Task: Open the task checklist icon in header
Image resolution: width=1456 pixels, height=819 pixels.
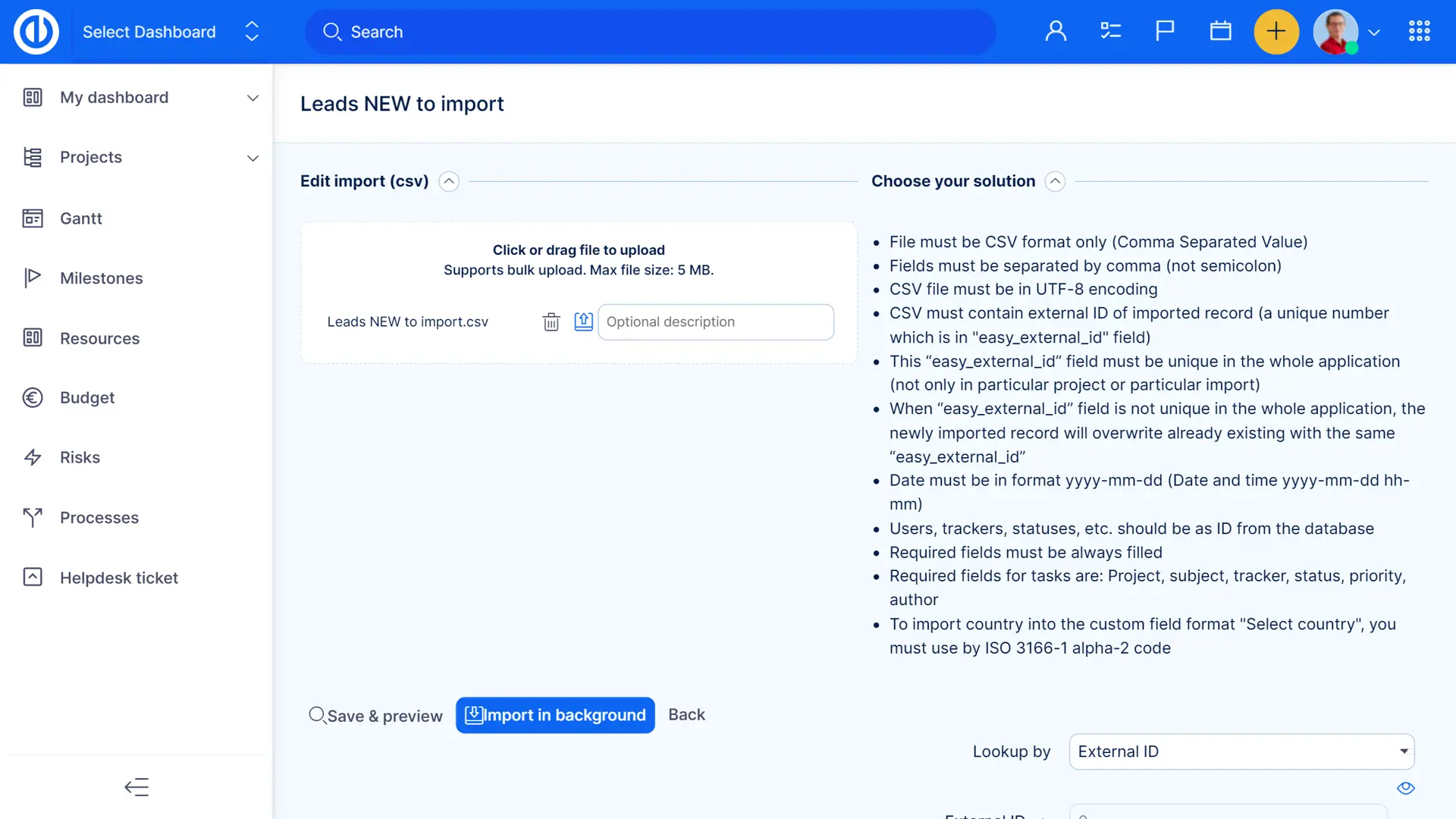Action: (1110, 32)
